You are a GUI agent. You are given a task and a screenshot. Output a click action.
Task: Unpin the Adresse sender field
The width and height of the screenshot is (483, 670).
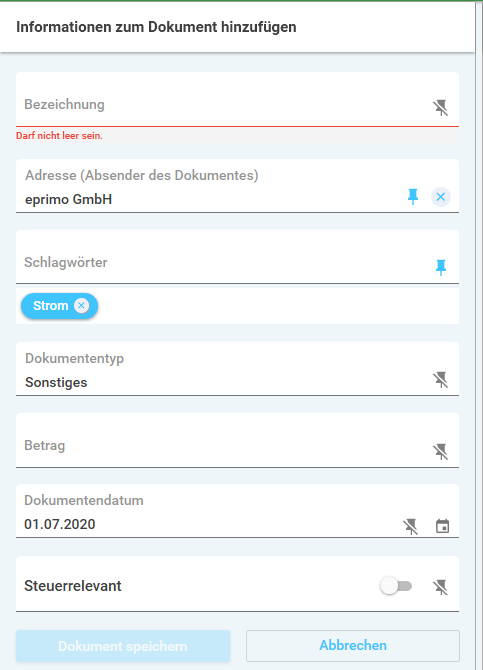[413, 197]
